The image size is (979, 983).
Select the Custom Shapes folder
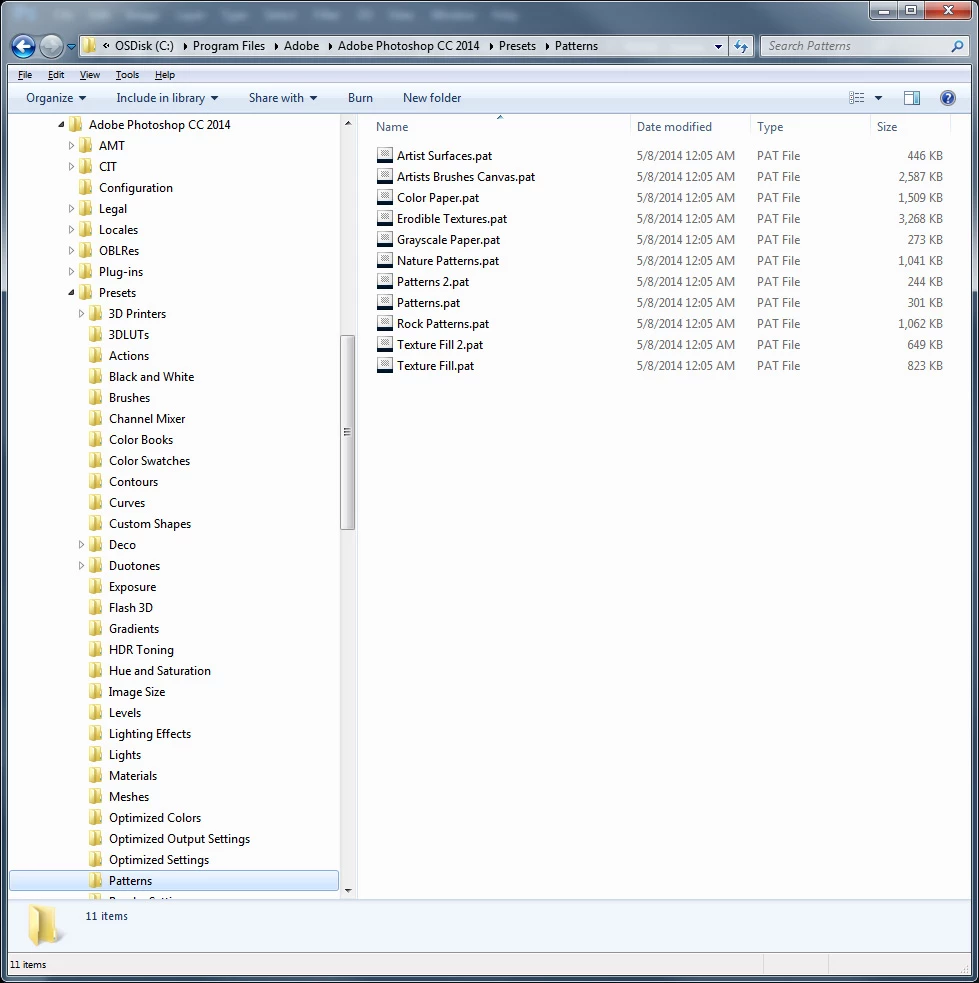150,523
